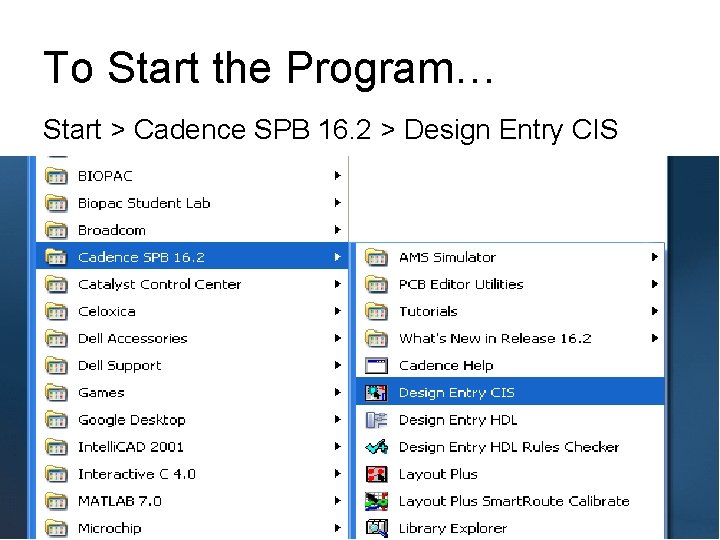Click the Interactive C 4.0 label
This screenshot has width=720, height=540.
click(x=137, y=474)
